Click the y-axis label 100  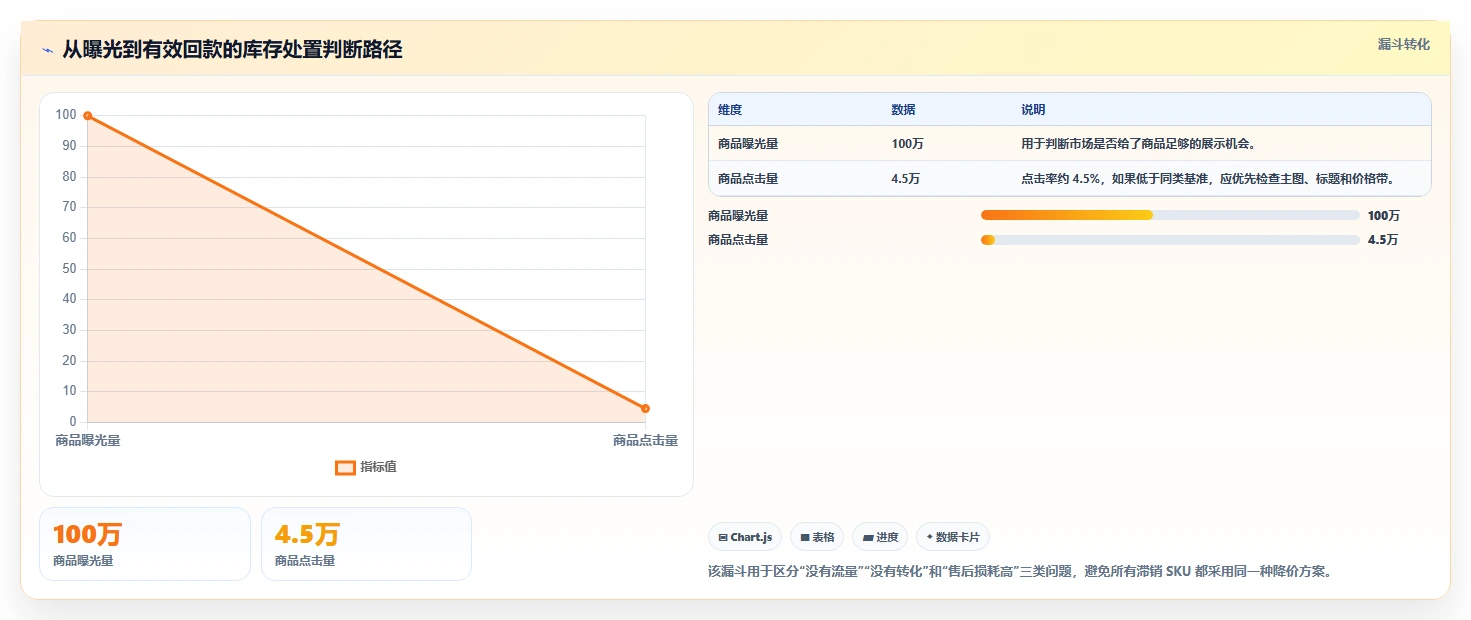66,115
